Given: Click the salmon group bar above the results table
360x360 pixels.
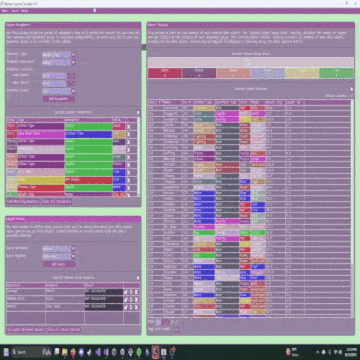Looking at the screenshot, I should (x=234, y=73).
